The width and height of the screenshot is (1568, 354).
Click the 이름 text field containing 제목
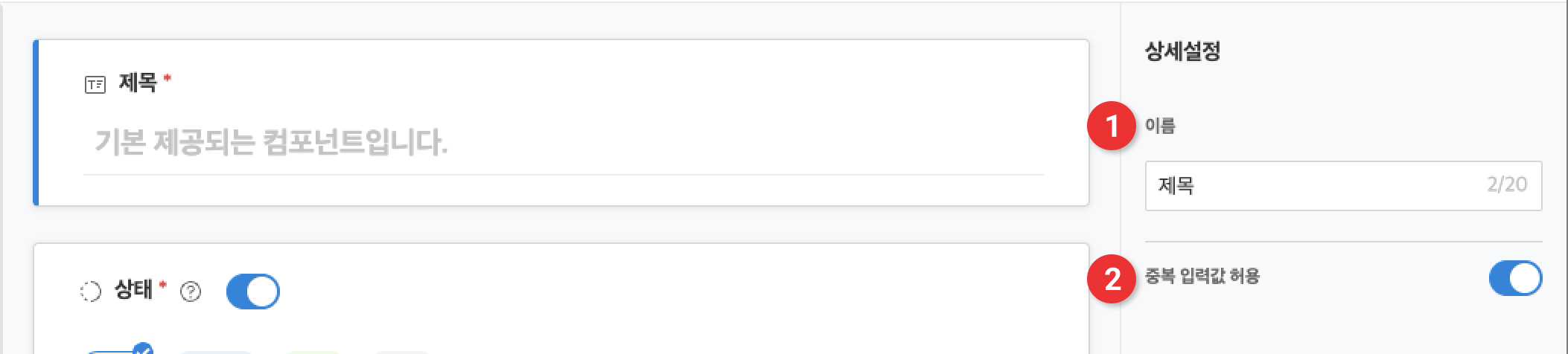pos(1343,185)
